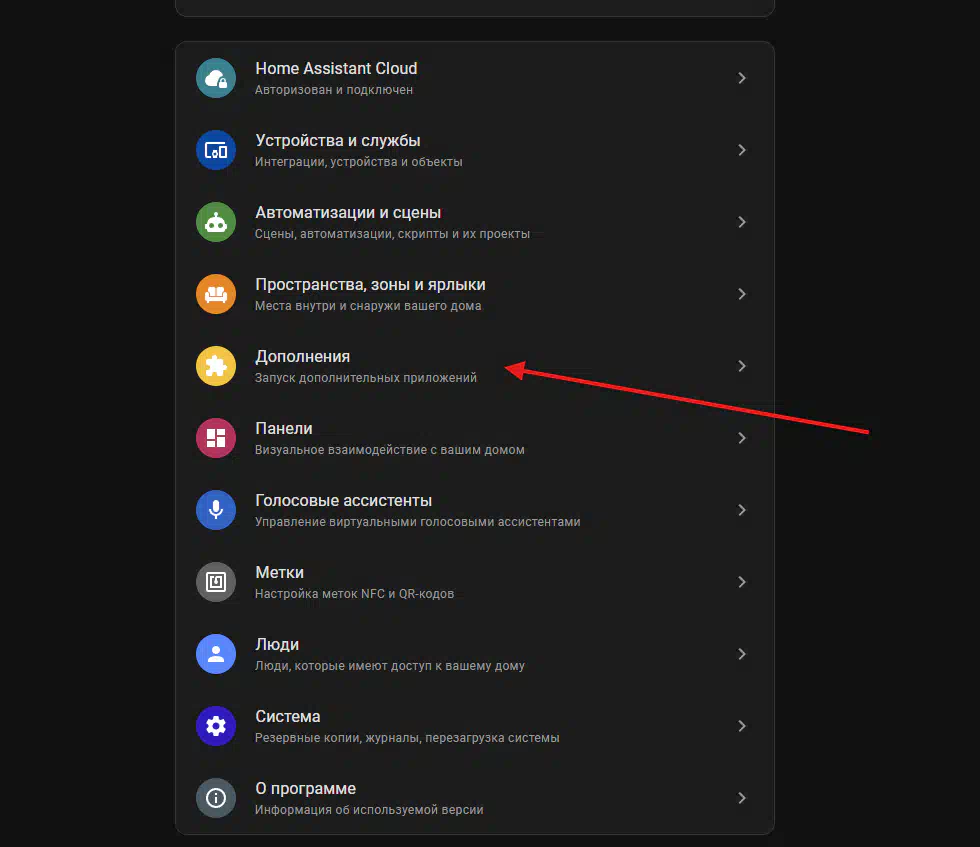The image size is (980, 847).
Task: Click the Метки NFC tag icon
Action: click(216, 582)
